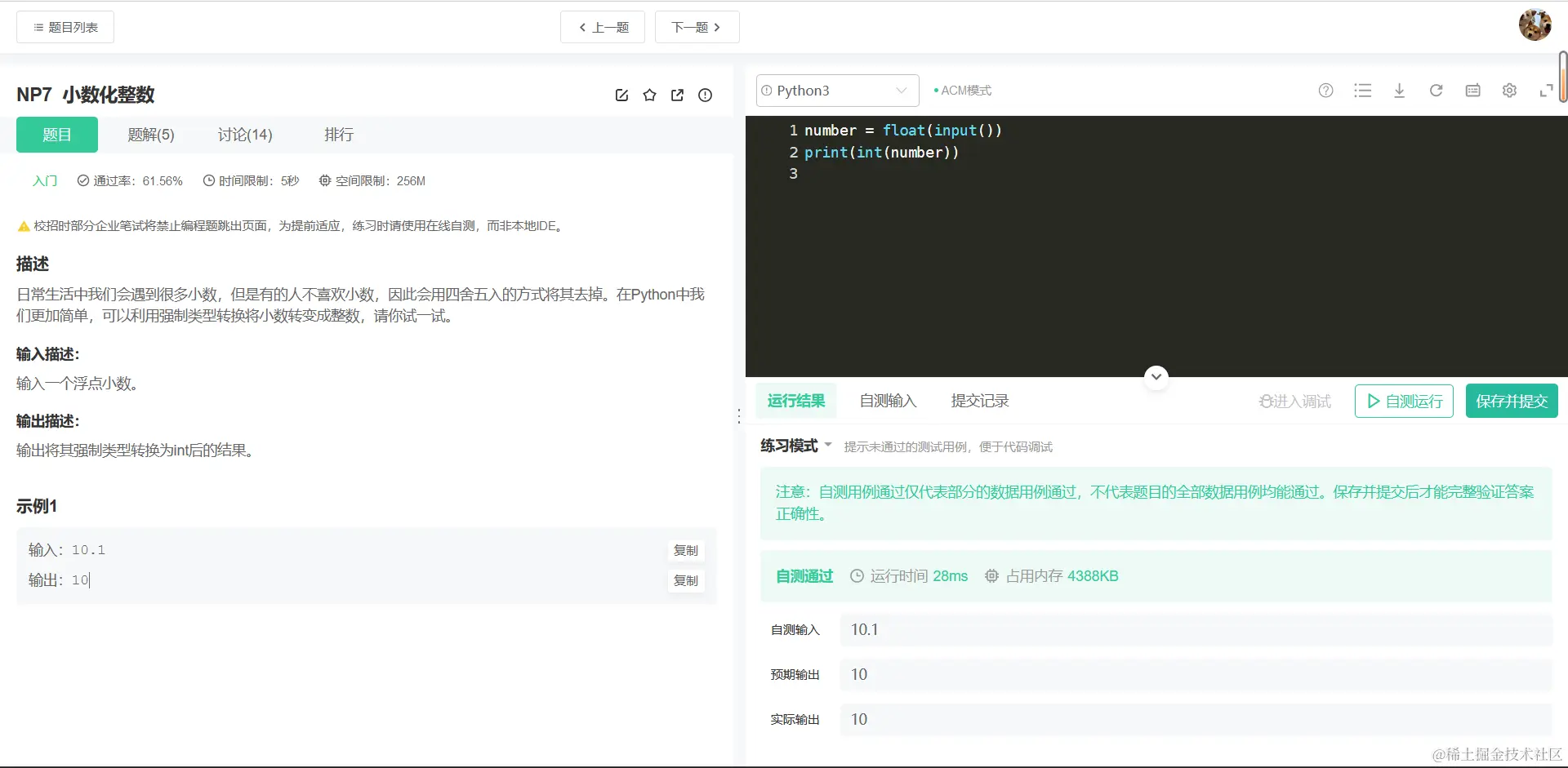Reset the code with the refresh icon

tap(1437, 91)
